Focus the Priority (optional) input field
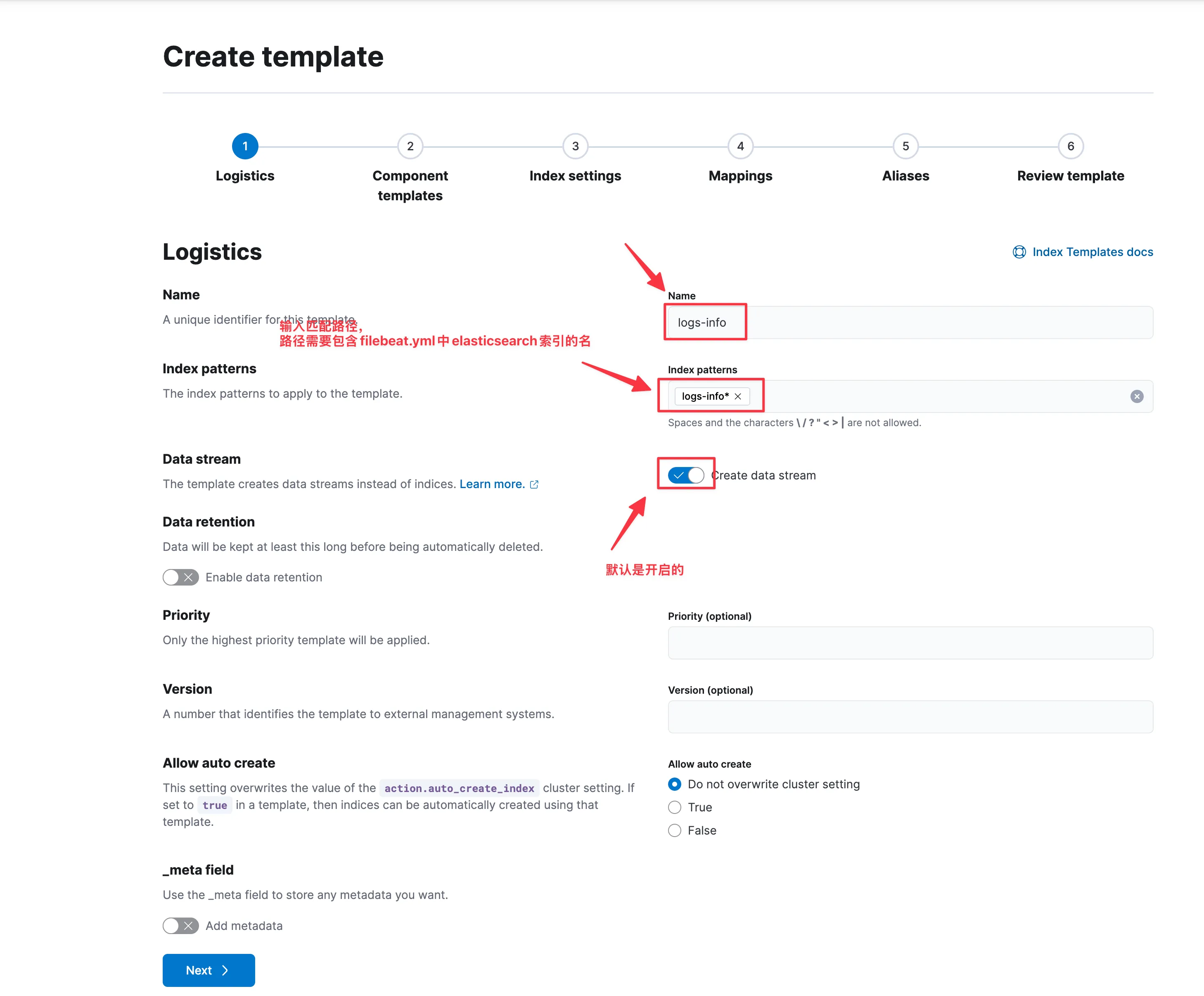Screen dimensions: 1204x996 pos(910,643)
